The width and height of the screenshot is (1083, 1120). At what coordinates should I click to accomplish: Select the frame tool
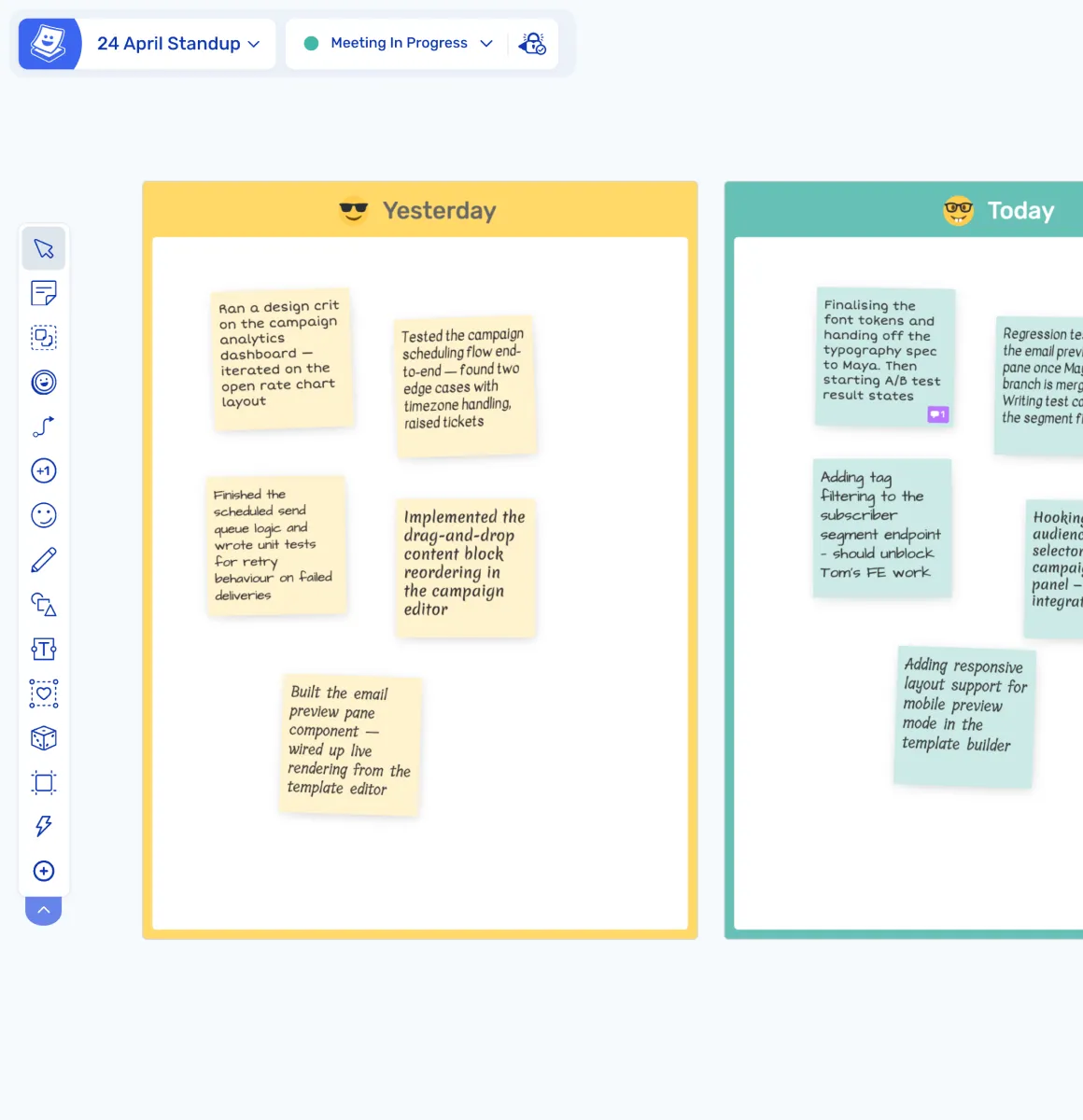pyautogui.click(x=44, y=782)
